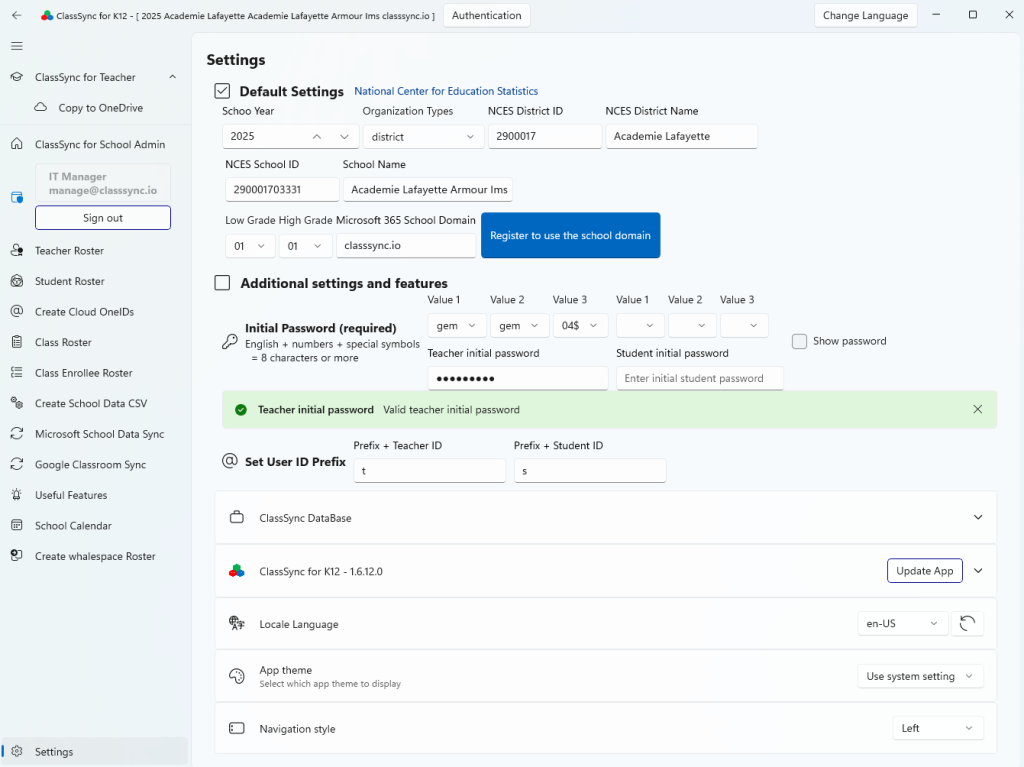Click the Student Roster icon
Screen dimensions: 1024x767
[17, 281]
